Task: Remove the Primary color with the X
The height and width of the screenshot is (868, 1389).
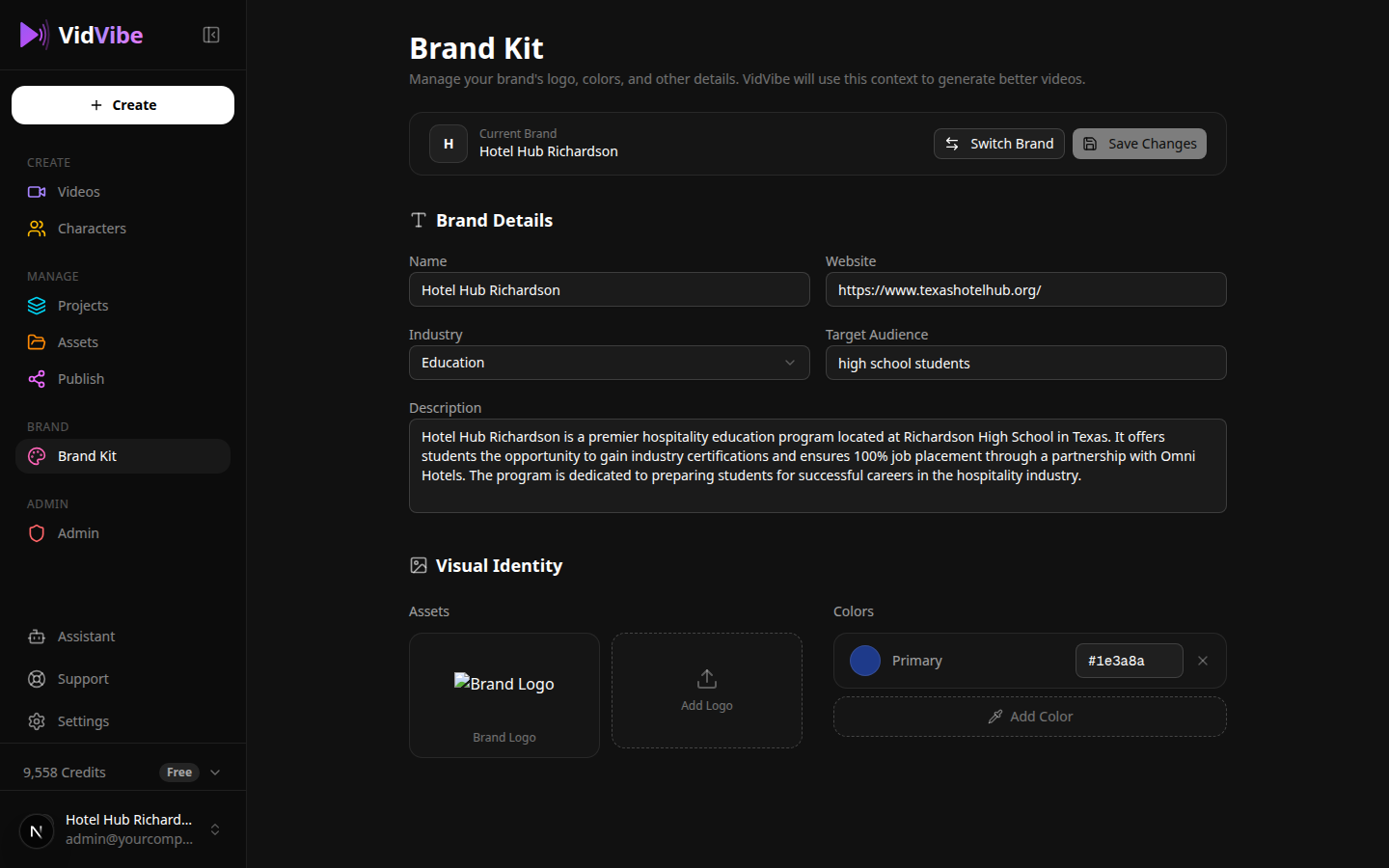Action: point(1203,661)
